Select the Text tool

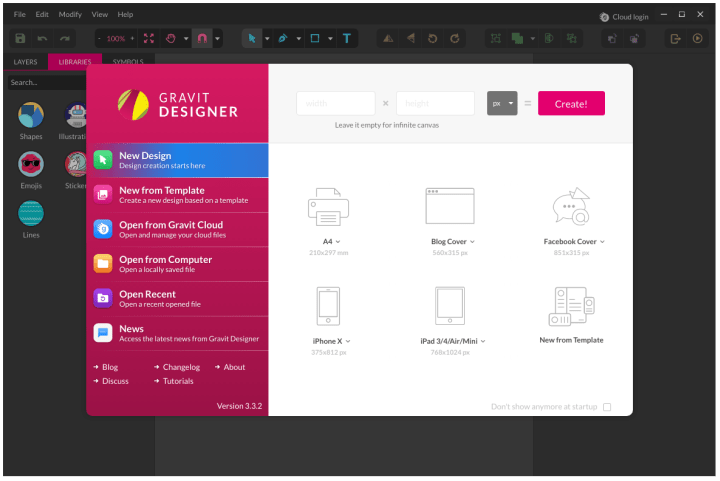(x=347, y=39)
